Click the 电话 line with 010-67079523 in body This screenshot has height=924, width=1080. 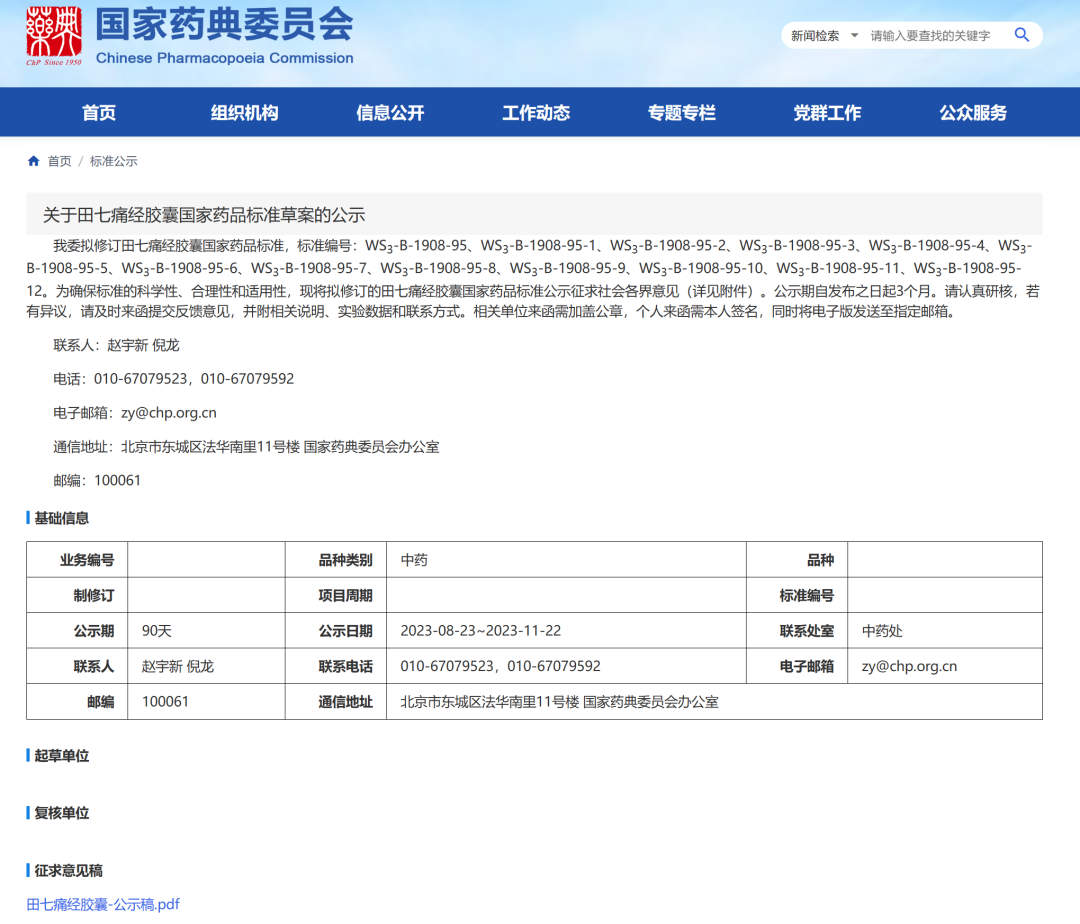tap(174, 379)
